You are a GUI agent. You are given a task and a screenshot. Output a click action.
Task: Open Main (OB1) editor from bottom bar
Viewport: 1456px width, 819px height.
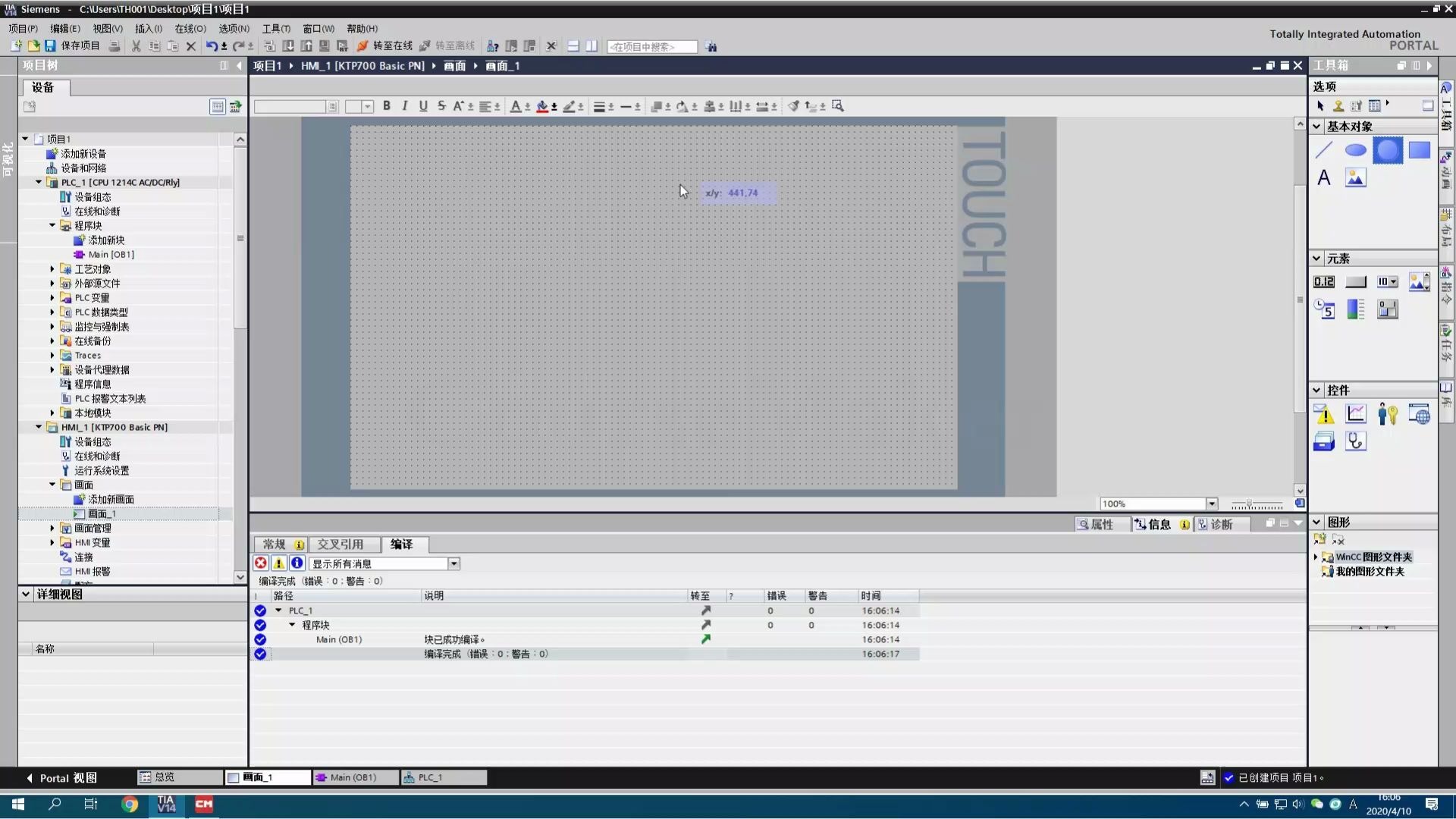(353, 777)
